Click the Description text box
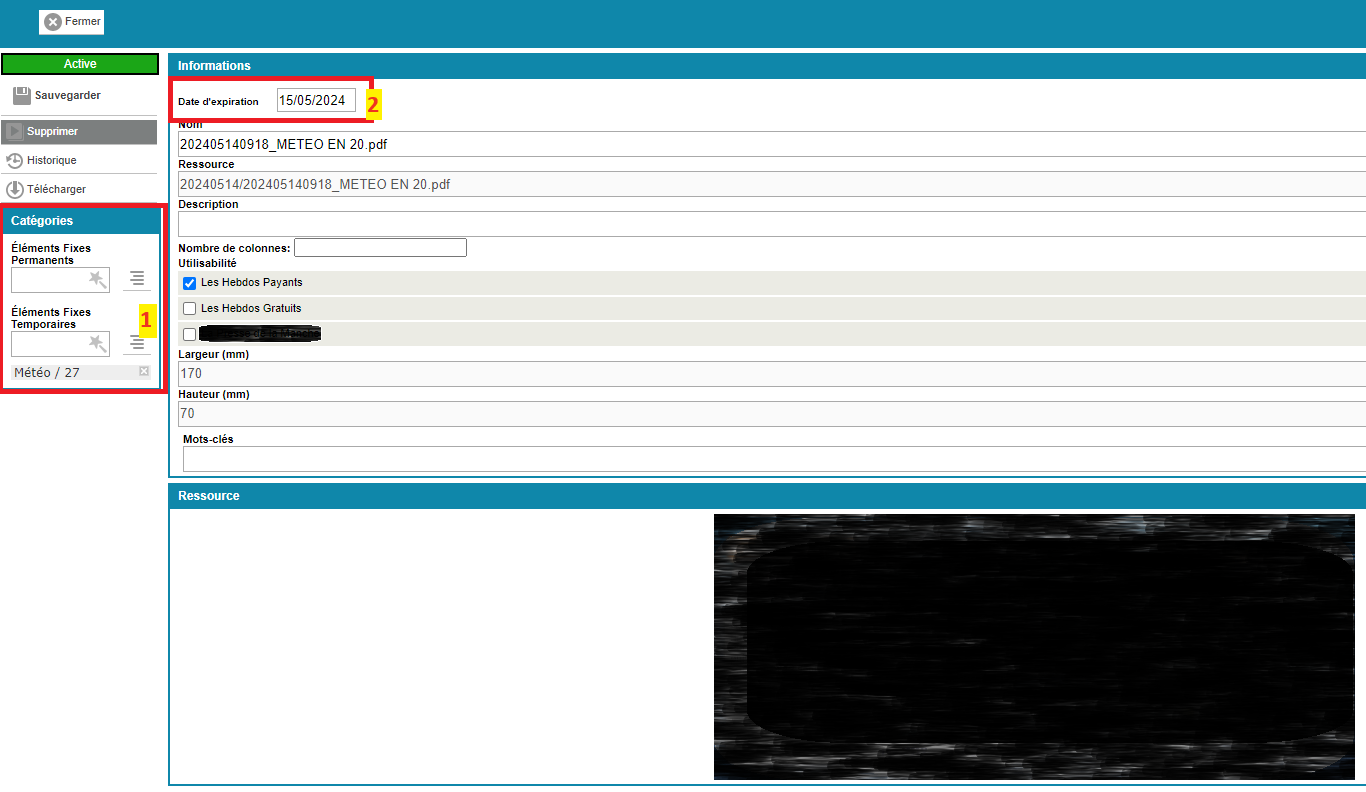1366x792 pixels. coord(770,224)
